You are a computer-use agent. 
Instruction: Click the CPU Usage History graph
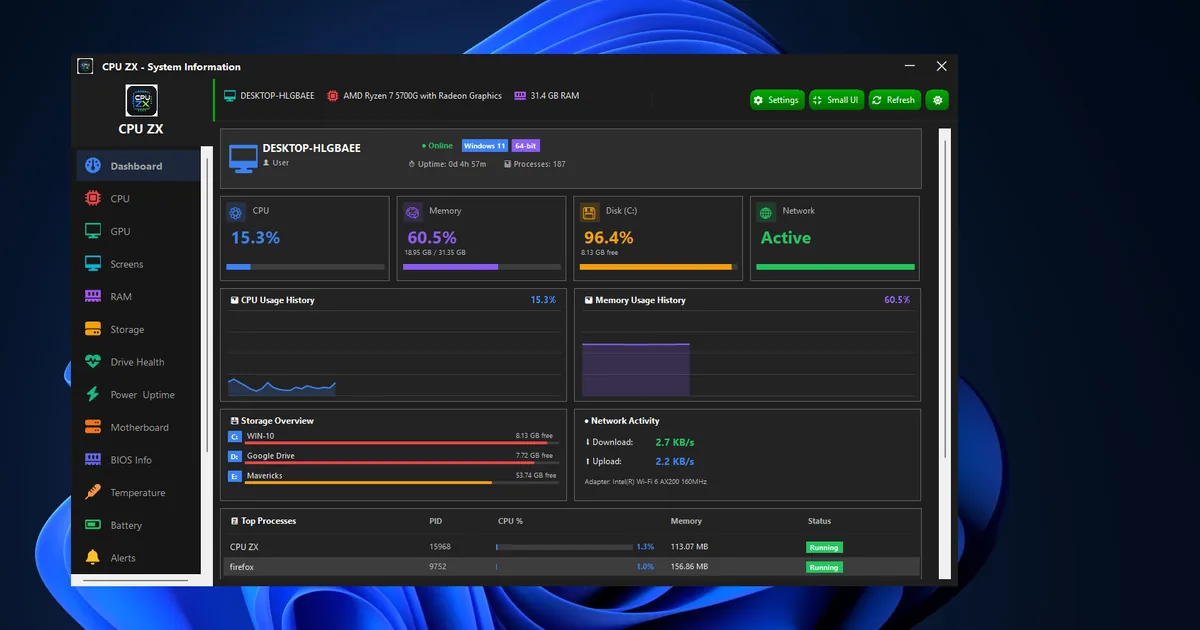pos(393,354)
